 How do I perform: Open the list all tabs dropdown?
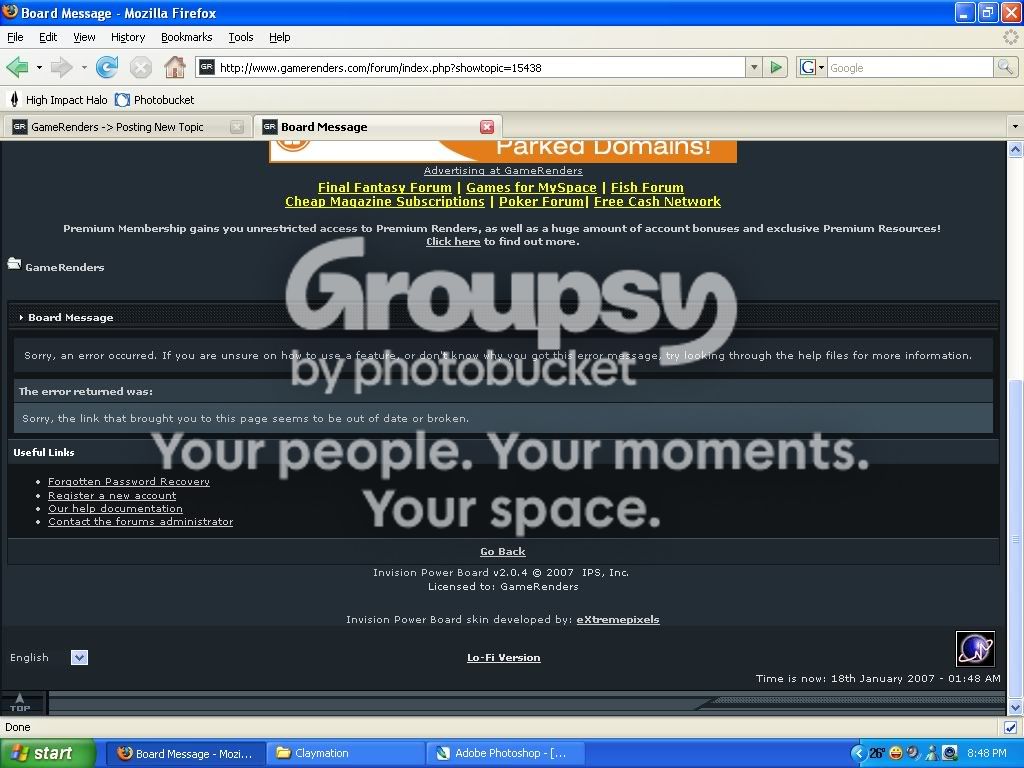[1015, 126]
